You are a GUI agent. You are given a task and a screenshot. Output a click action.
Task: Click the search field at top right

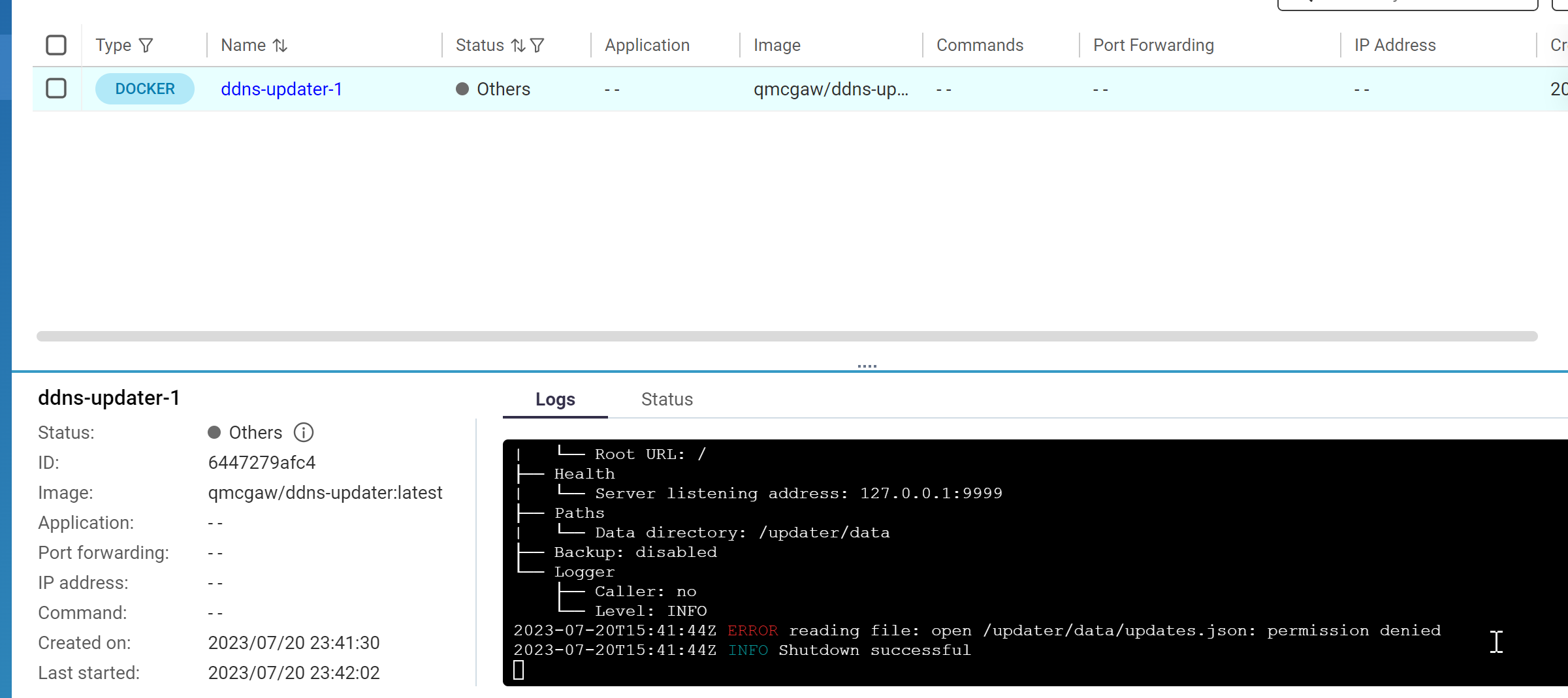[x=1404, y=4]
